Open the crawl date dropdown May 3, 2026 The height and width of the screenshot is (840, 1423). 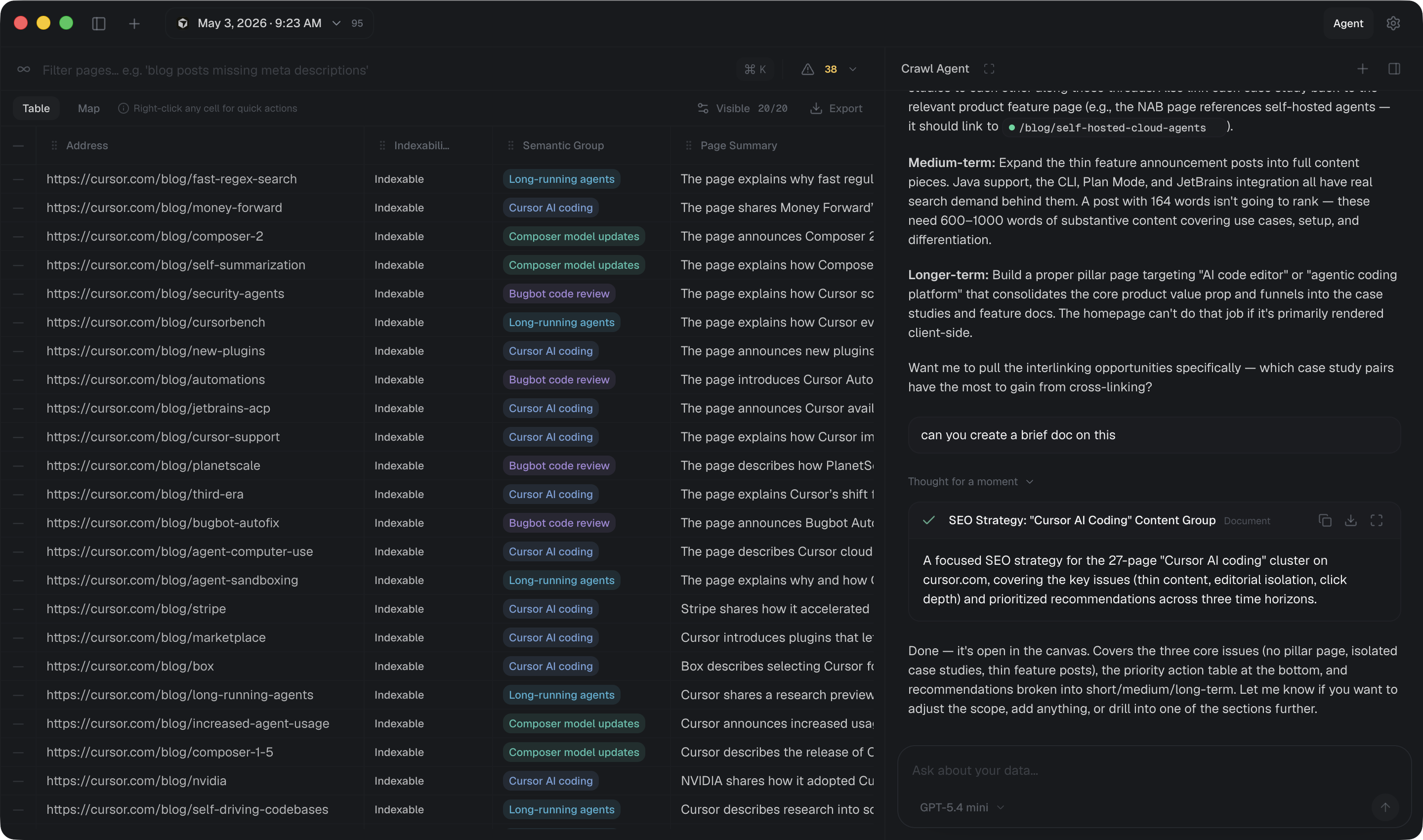tap(269, 23)
